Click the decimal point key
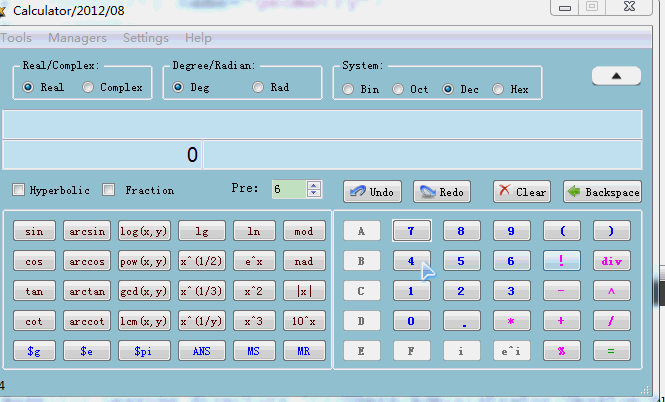Screen dimensions: 665x402 tap(461, 321)
